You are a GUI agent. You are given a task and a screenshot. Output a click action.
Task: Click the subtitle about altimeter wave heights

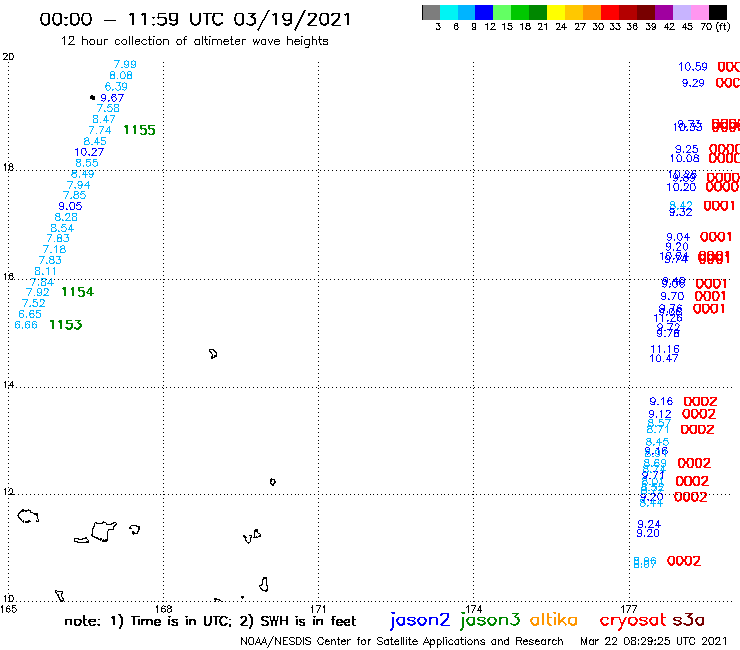pyautogui.click(x=194, y=41)
